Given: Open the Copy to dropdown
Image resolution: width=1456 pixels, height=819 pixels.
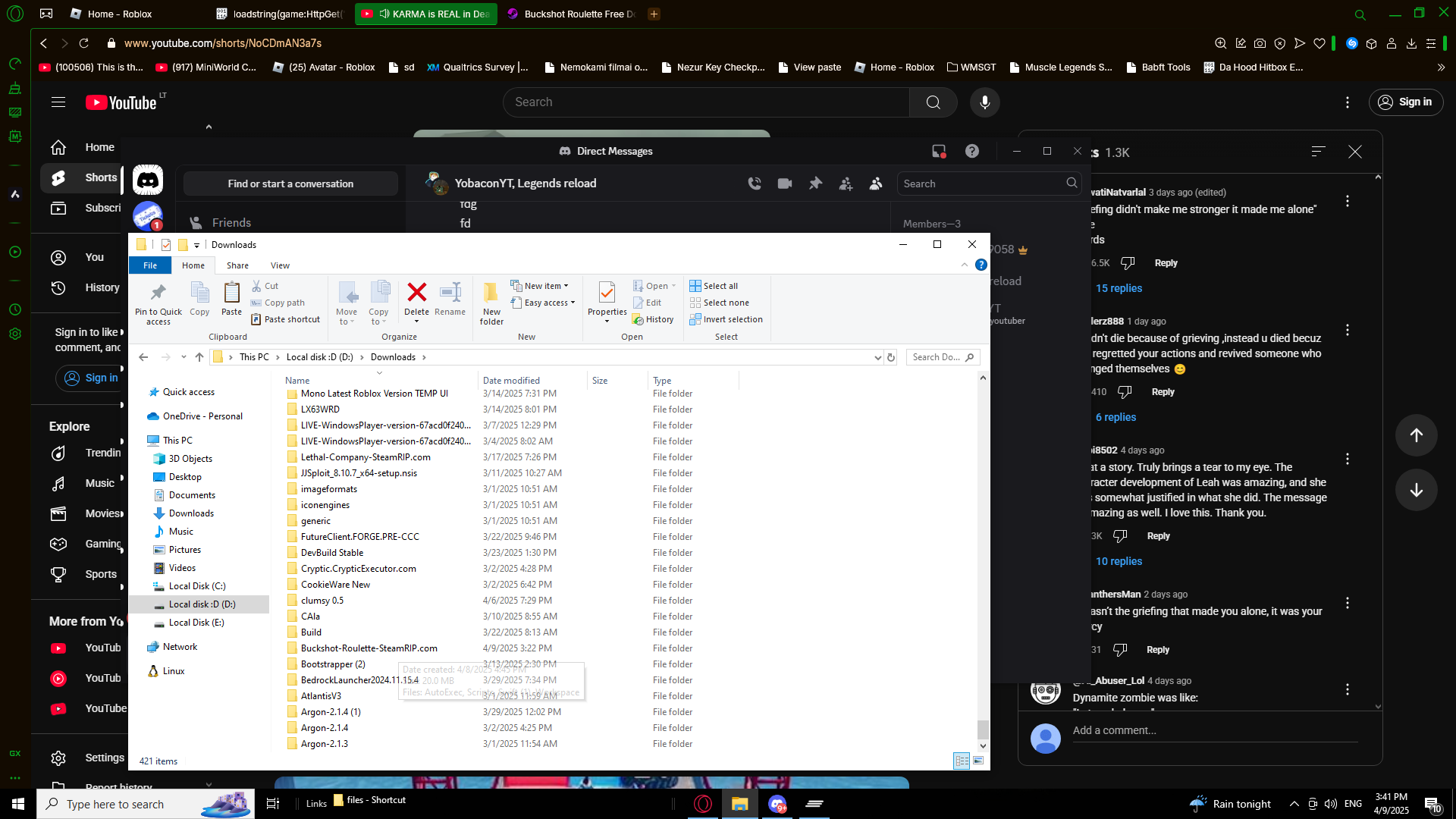Looking at the screenshot, I should click(x=378, y=303).
